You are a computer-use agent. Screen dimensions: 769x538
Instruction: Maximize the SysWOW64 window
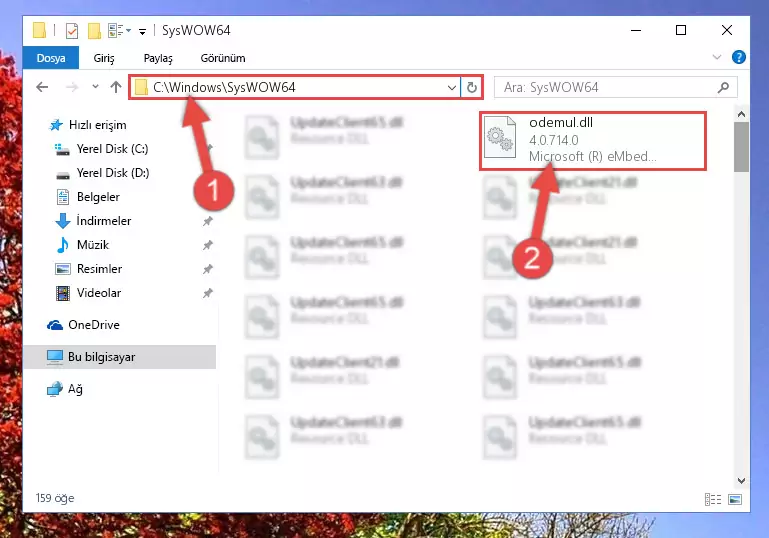click(680, 30)
